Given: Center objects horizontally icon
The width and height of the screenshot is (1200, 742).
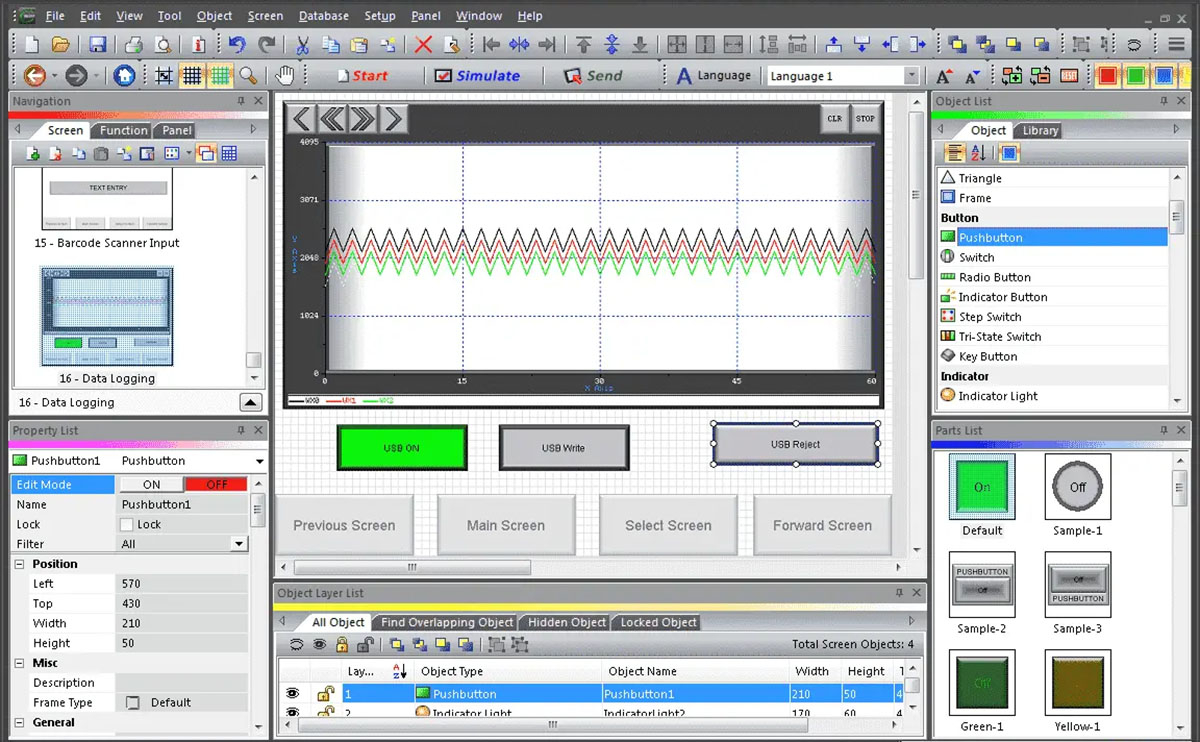Looking at the screenshot, I should 519,44.
